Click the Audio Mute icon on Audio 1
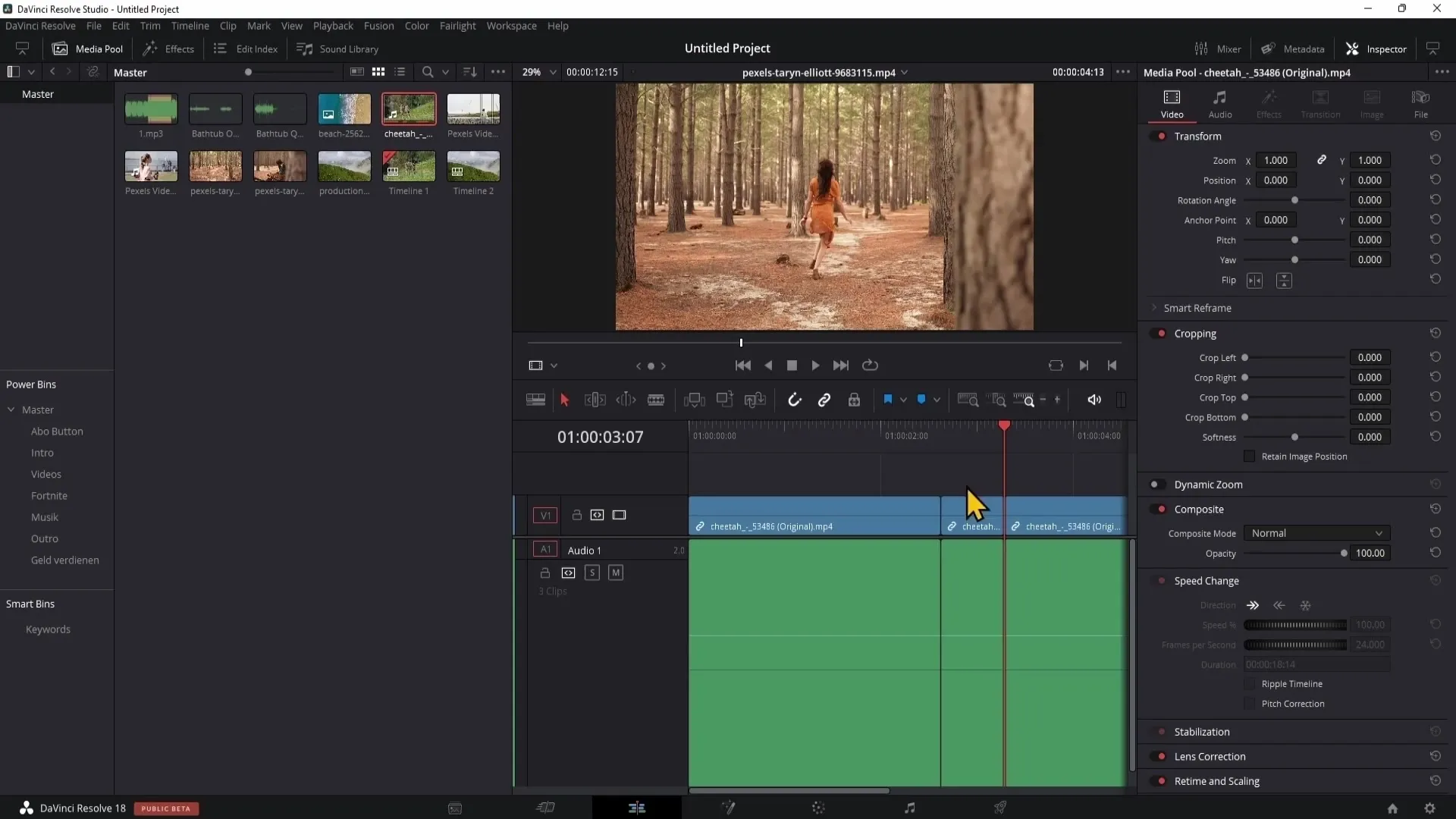Image resolution: width=1456 pixels, height=819 pixels. click(616, 572)
